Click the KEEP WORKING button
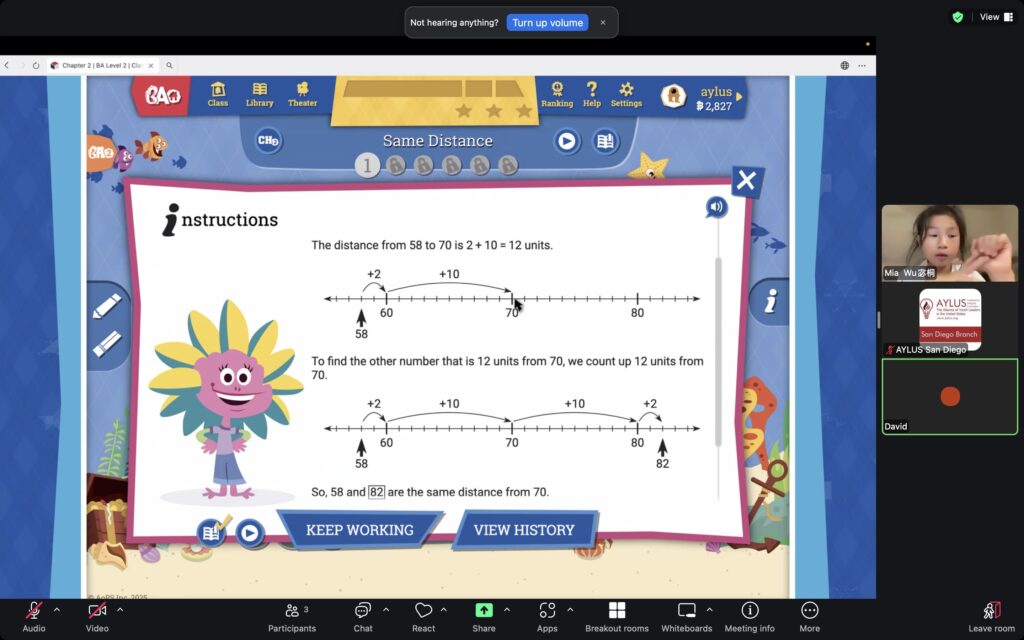Image resolution: width=1024 pixels, height=640 pixels. coord(359,530)
